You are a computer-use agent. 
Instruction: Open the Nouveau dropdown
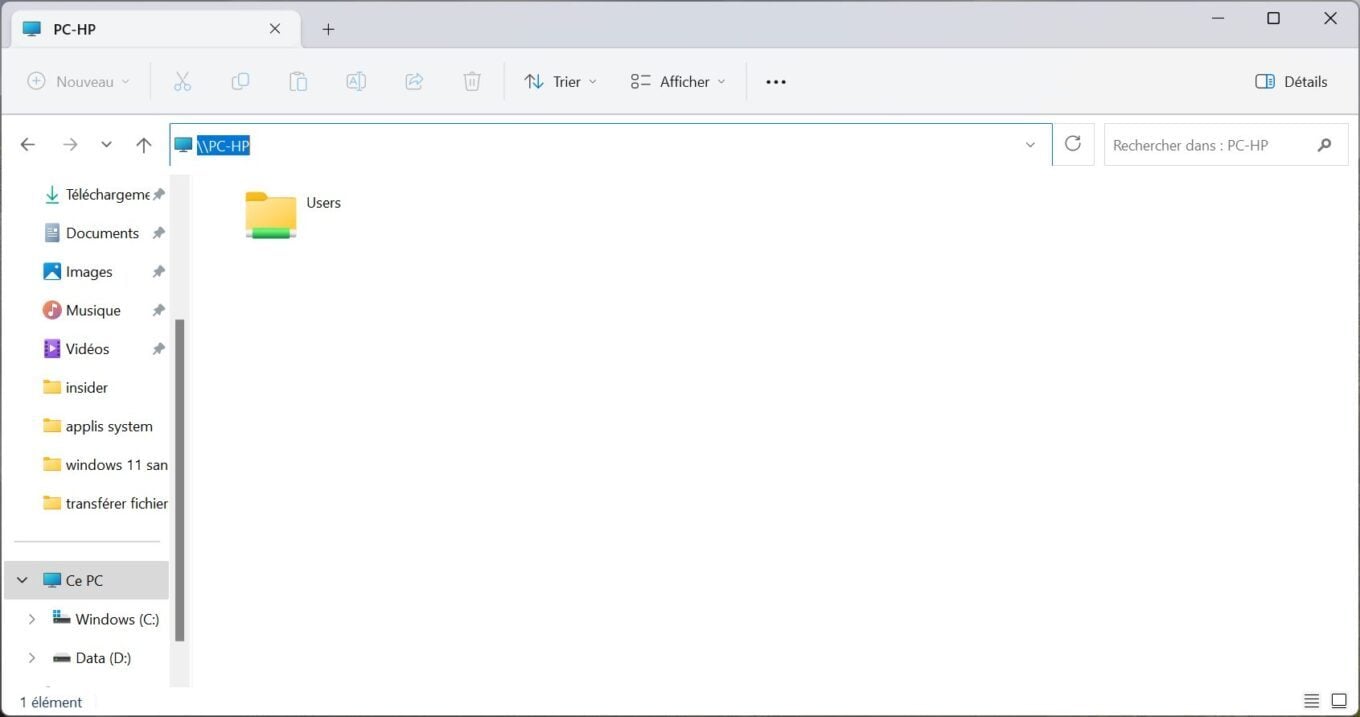tap(78, 82)
